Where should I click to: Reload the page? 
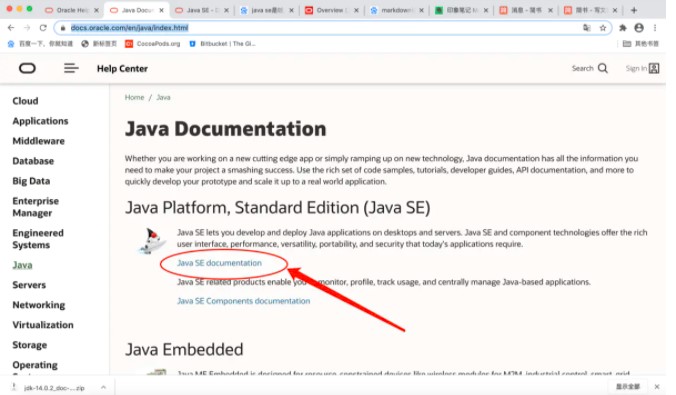43,28
